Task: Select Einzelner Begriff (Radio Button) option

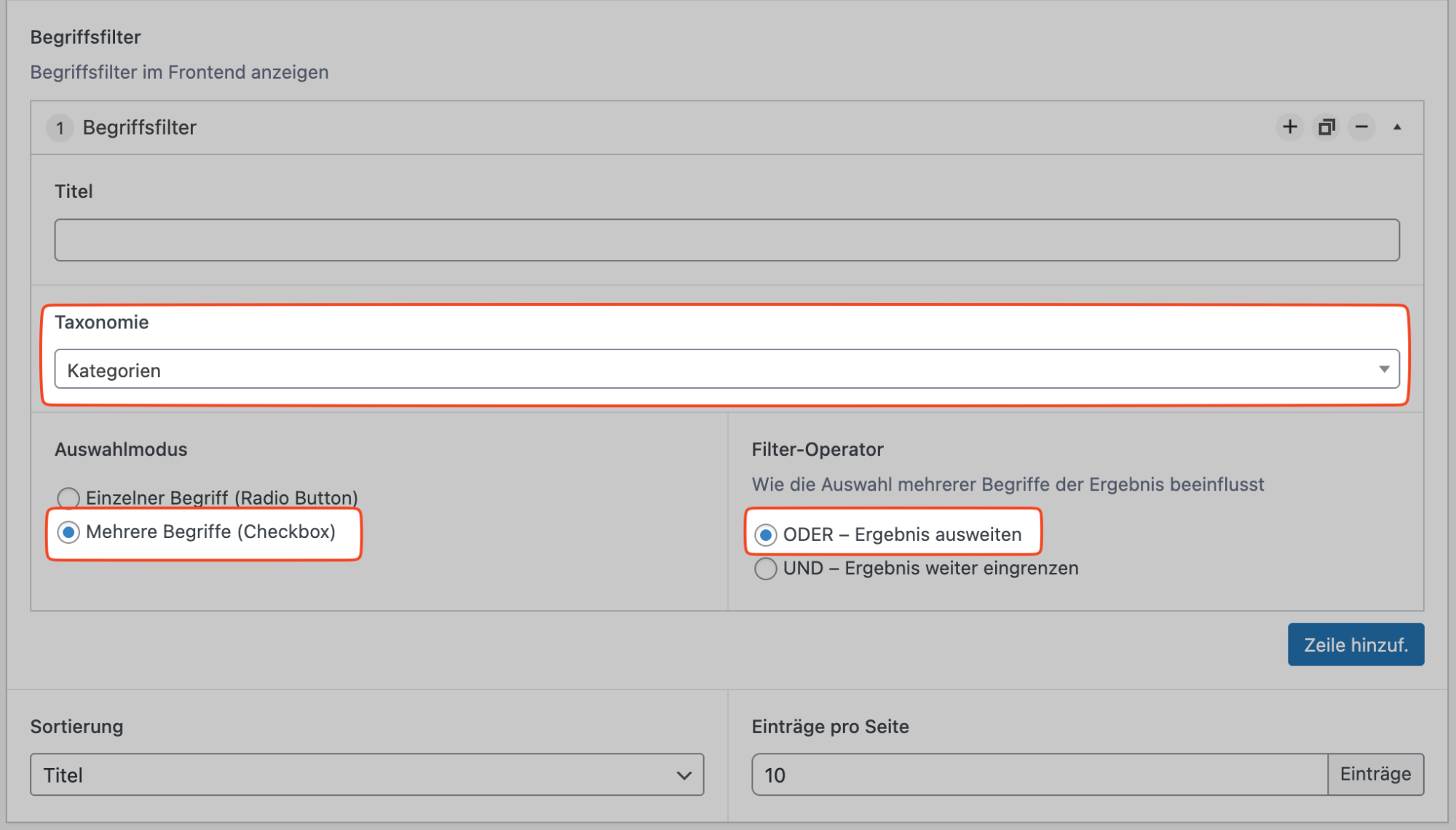Action: [68, 498]
